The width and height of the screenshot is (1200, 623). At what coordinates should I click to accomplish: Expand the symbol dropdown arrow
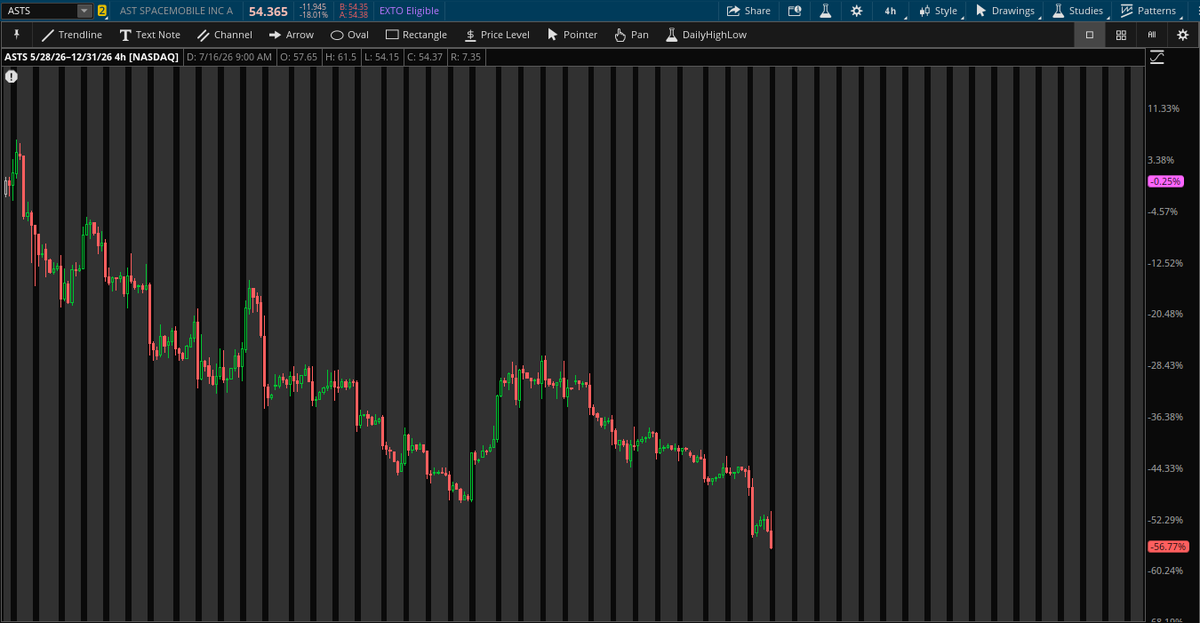(84, 11)
